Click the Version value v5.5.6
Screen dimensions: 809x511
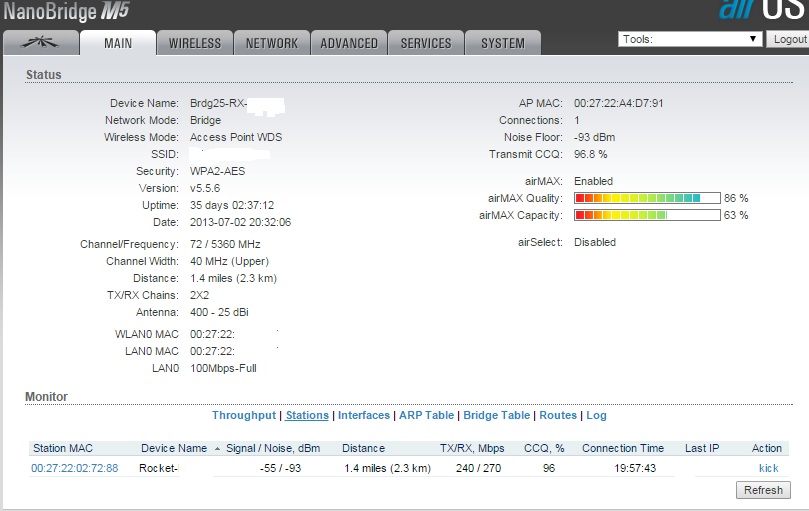coord(205,188)
